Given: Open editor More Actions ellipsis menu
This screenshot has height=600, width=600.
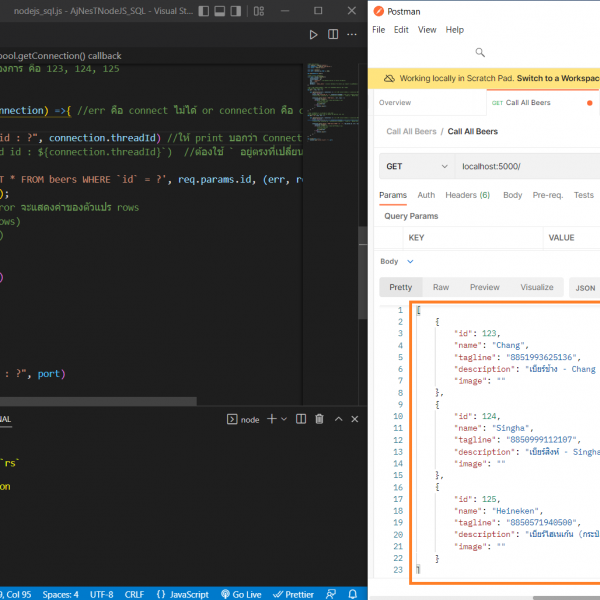Looking at the screenshot, I should tap(353, 34).
